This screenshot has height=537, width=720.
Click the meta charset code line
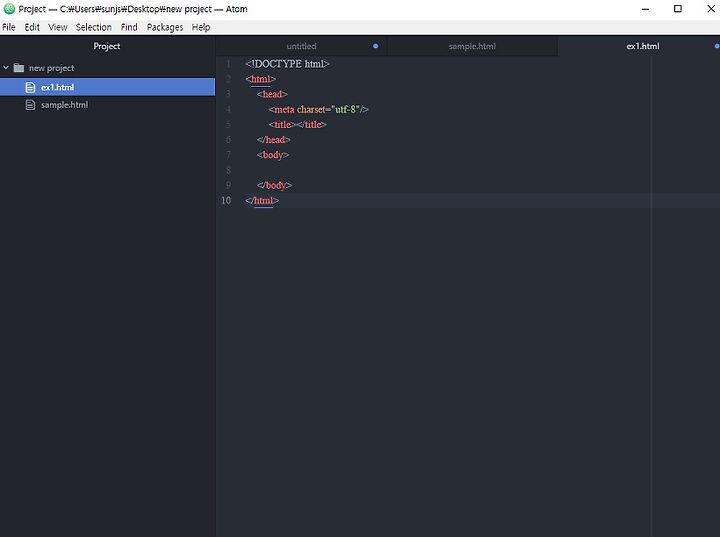319,109
